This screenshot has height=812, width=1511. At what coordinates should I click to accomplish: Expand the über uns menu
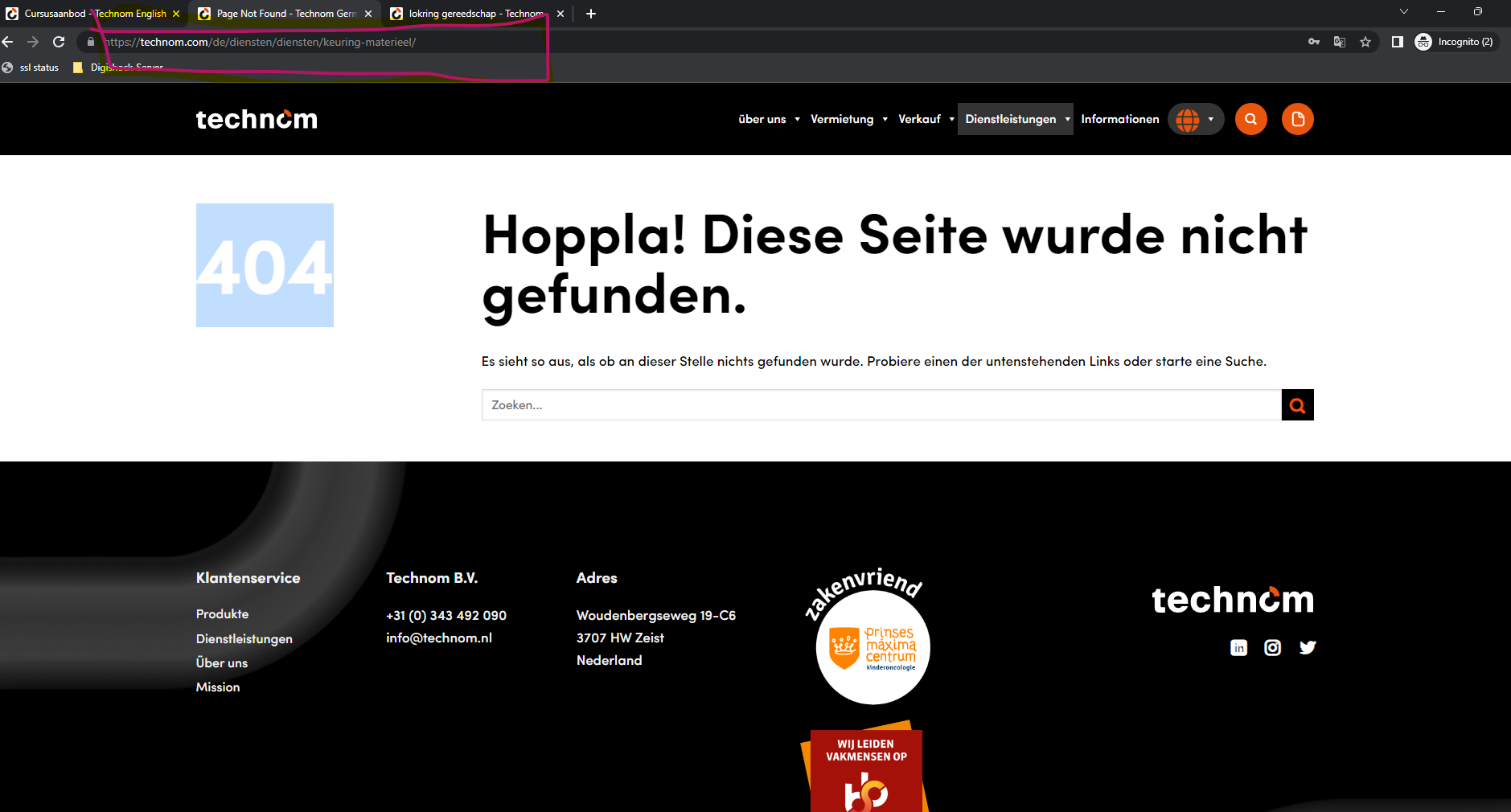point(769,119)
